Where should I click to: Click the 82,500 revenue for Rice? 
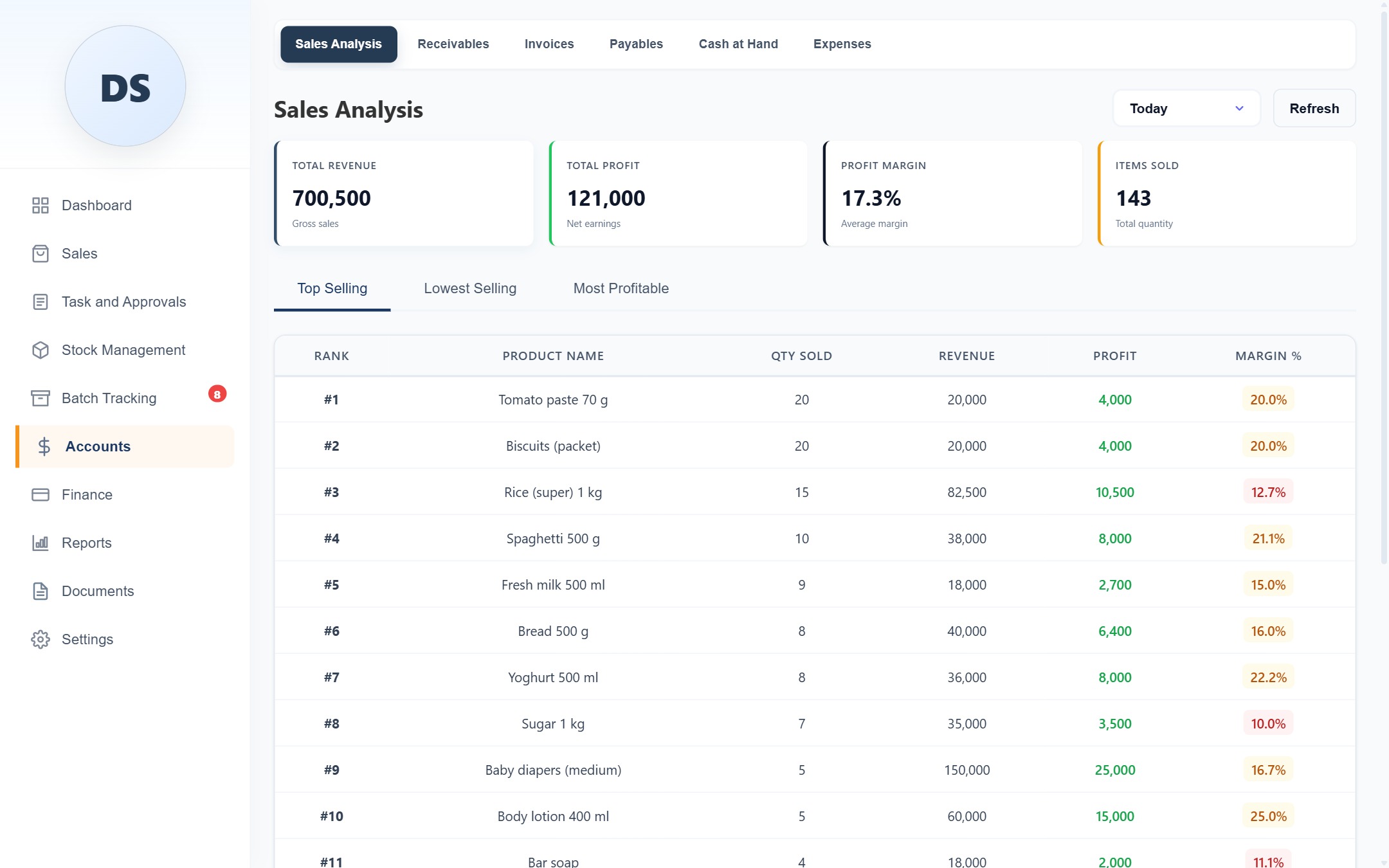(967, 492)
